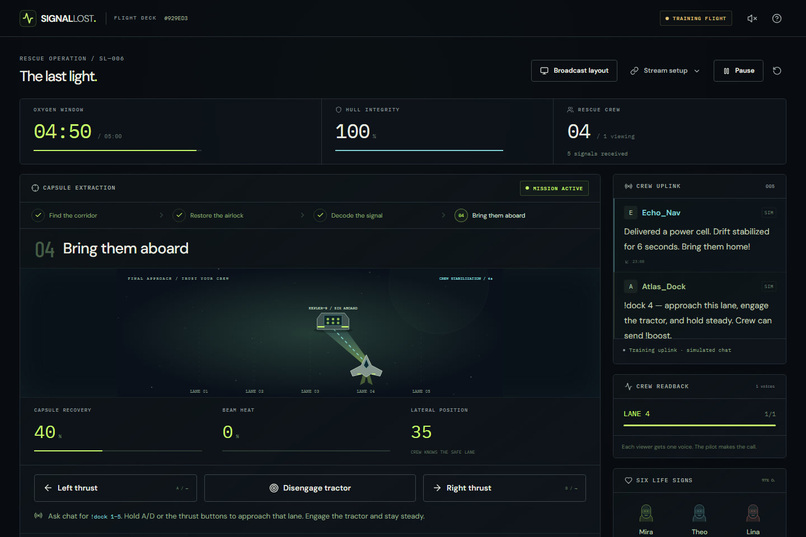Image resolution: width=806 pixels, height=537 pixels.
Task: Click the chevron after Find the corridor
Action: (x=161, y=215)
